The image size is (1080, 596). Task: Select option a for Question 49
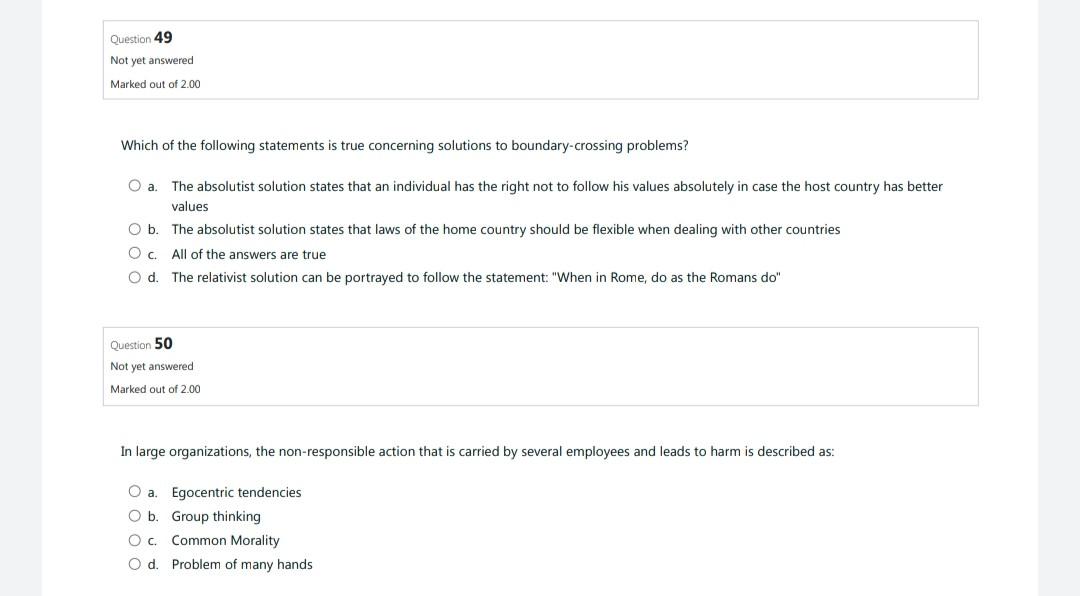(134, 184)
